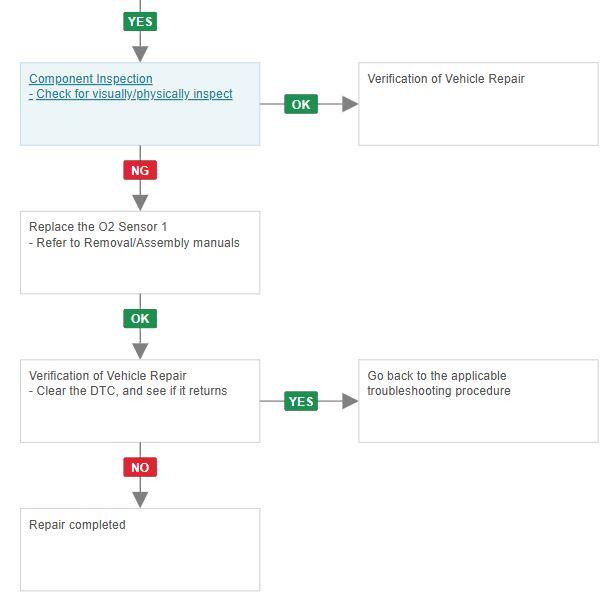Click the arrowhead pointing at the Go back box
The width and height of the screenshot is (607, 598).
coord(349,401)
